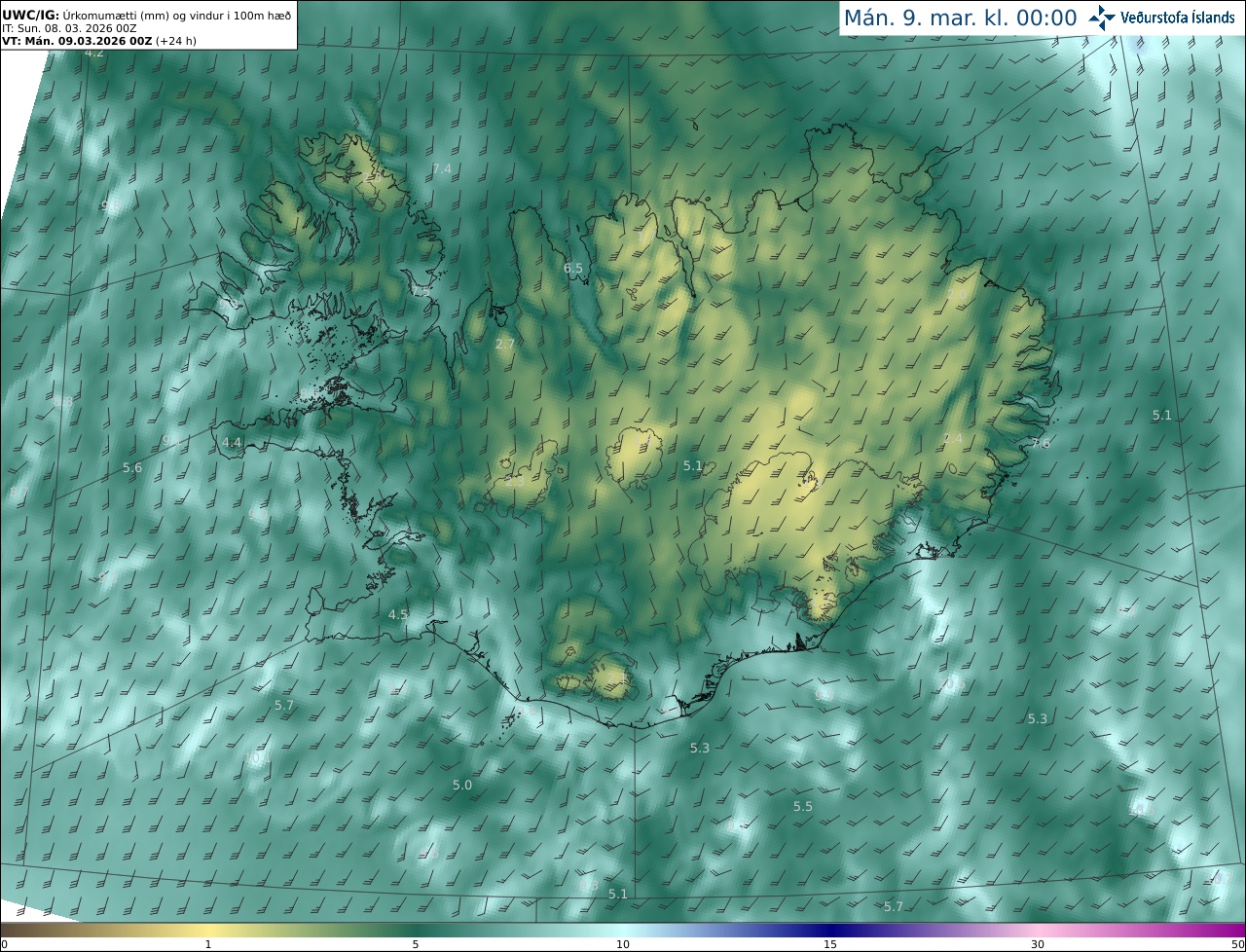Click the 5.5 value in the southern sea
The height and width of the screenshot is (952, 1246).
tap(803, 807)
